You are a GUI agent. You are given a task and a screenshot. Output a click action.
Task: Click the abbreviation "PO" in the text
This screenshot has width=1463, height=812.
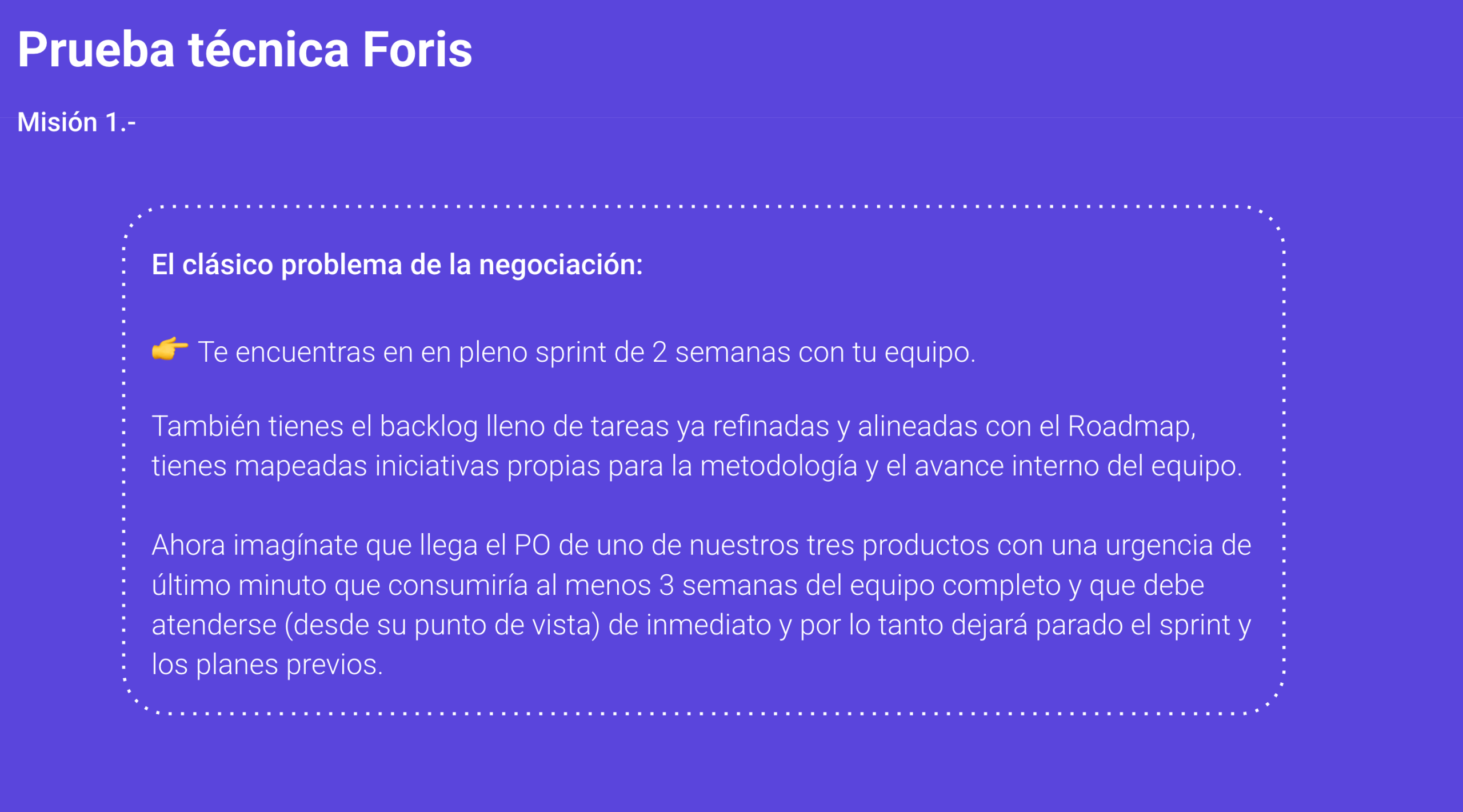point(531,545)
